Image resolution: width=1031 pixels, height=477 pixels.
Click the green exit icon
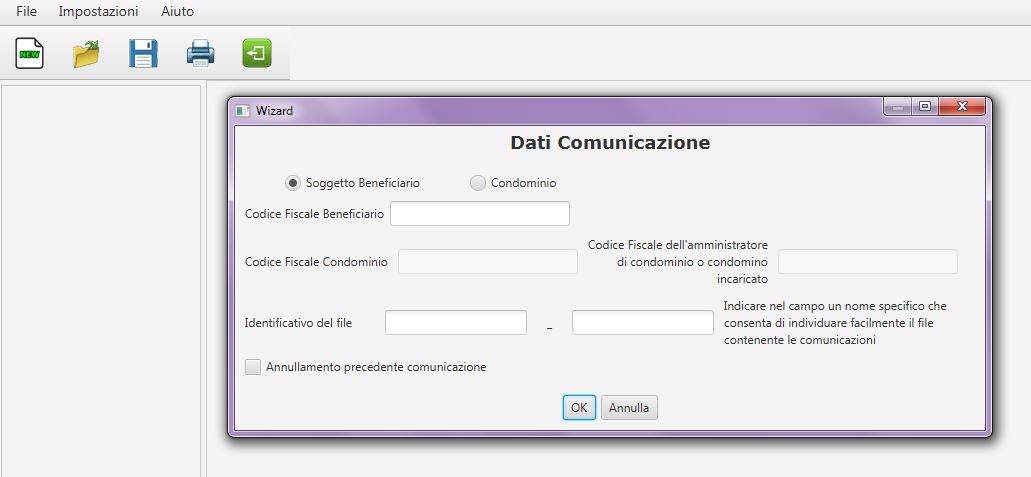(x=257, y=53)
